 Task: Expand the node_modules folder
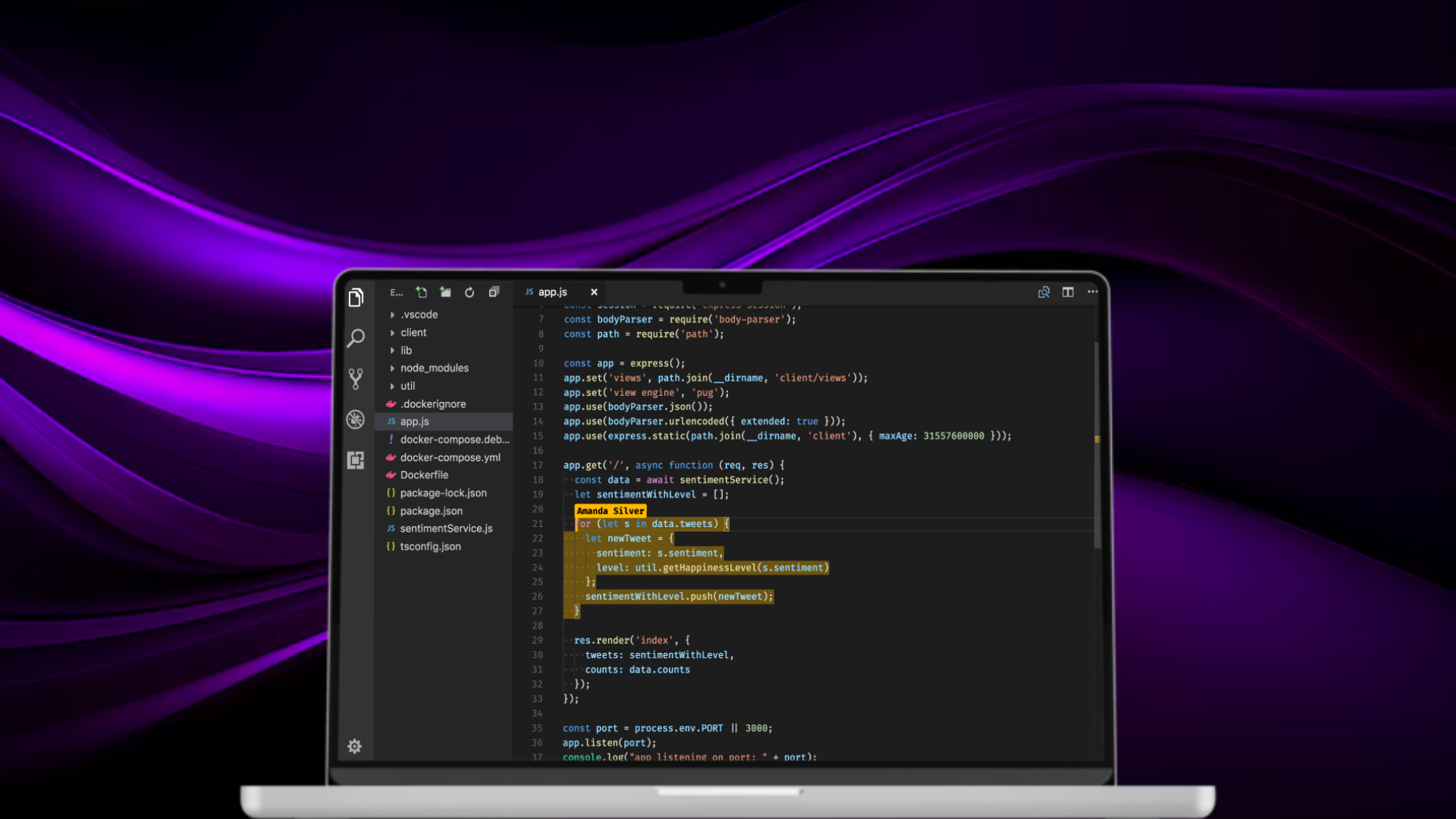(434, 368)
